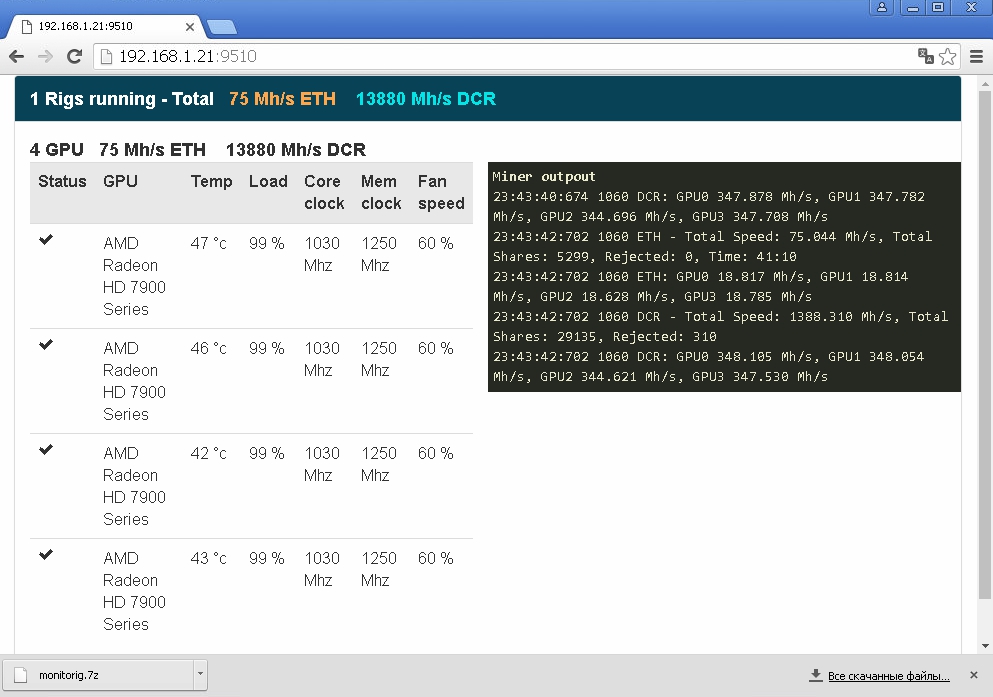Click the '43 °c' temperature cell
Screen dimensions: 993x697
[x=208, y=558]
